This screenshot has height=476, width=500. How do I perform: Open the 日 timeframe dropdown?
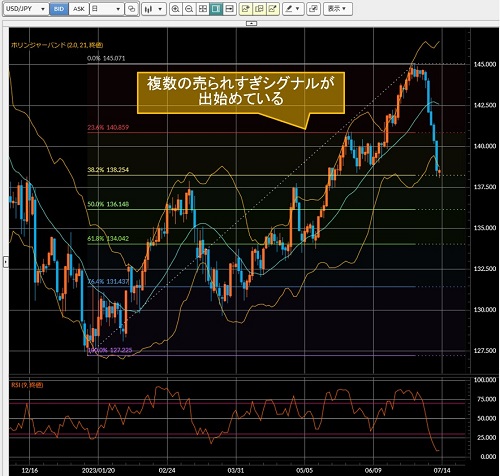(x=106, y=9)
